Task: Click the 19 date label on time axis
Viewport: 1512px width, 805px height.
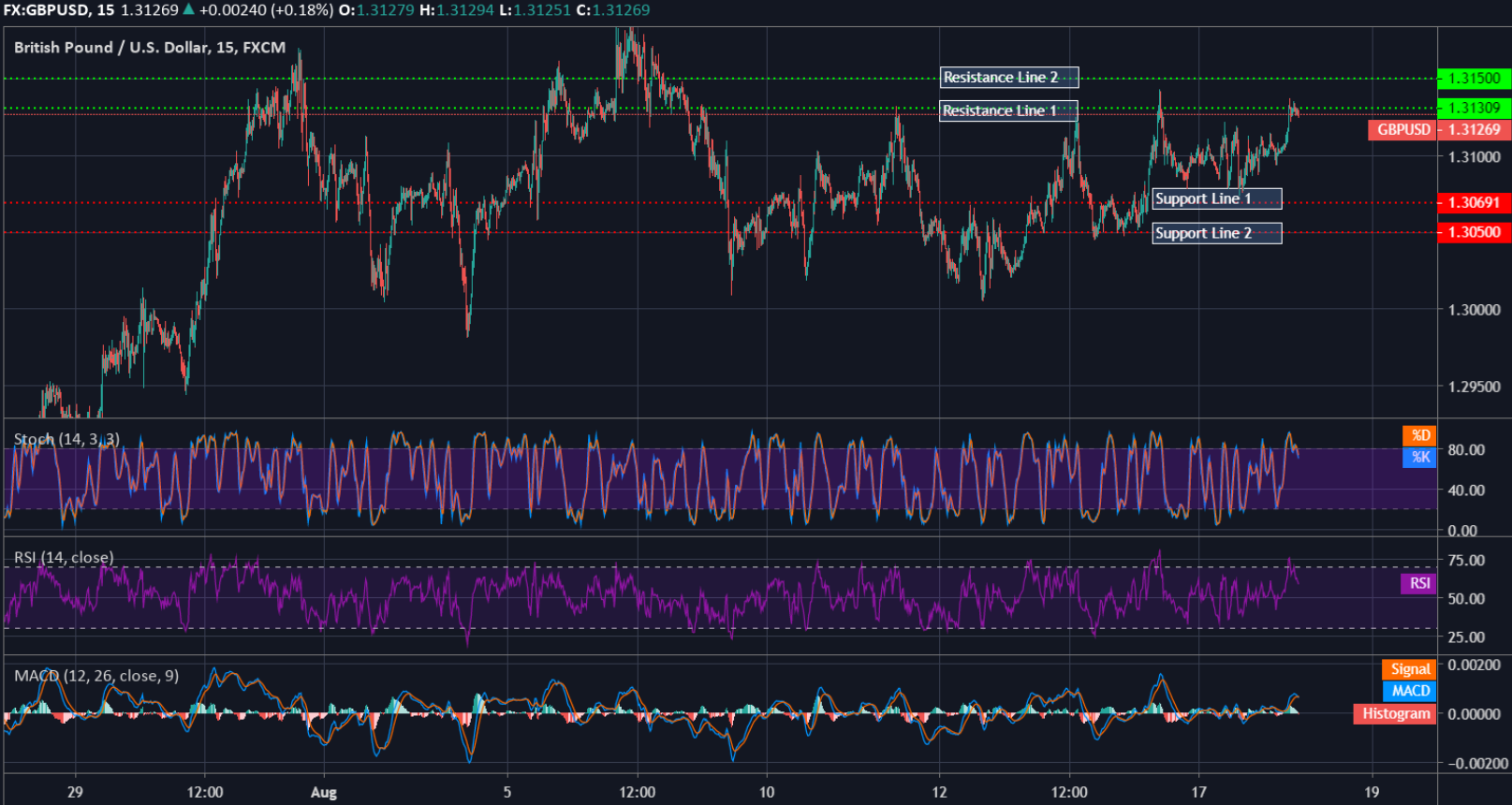Action: (1372, 792)
